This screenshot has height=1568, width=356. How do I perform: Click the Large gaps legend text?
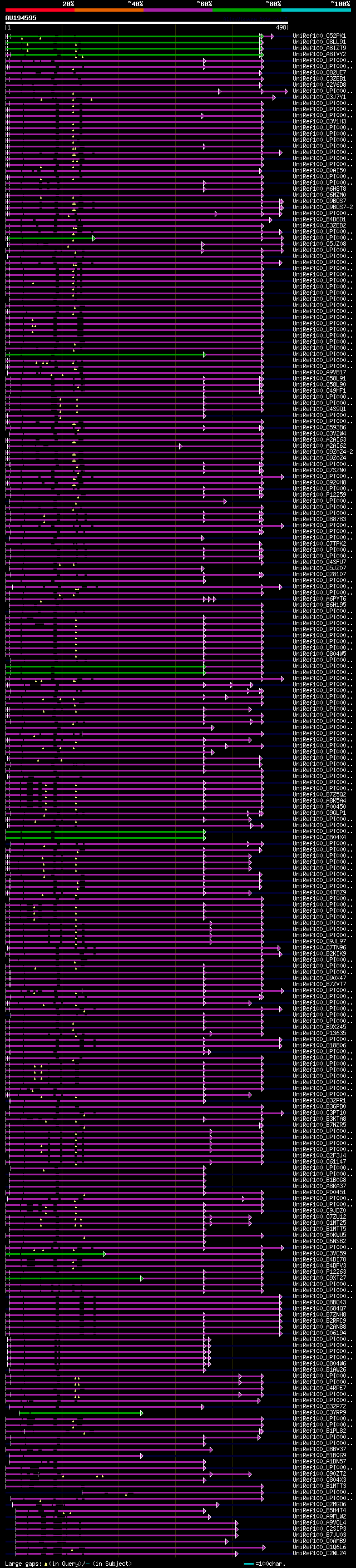coord(68,1564)
